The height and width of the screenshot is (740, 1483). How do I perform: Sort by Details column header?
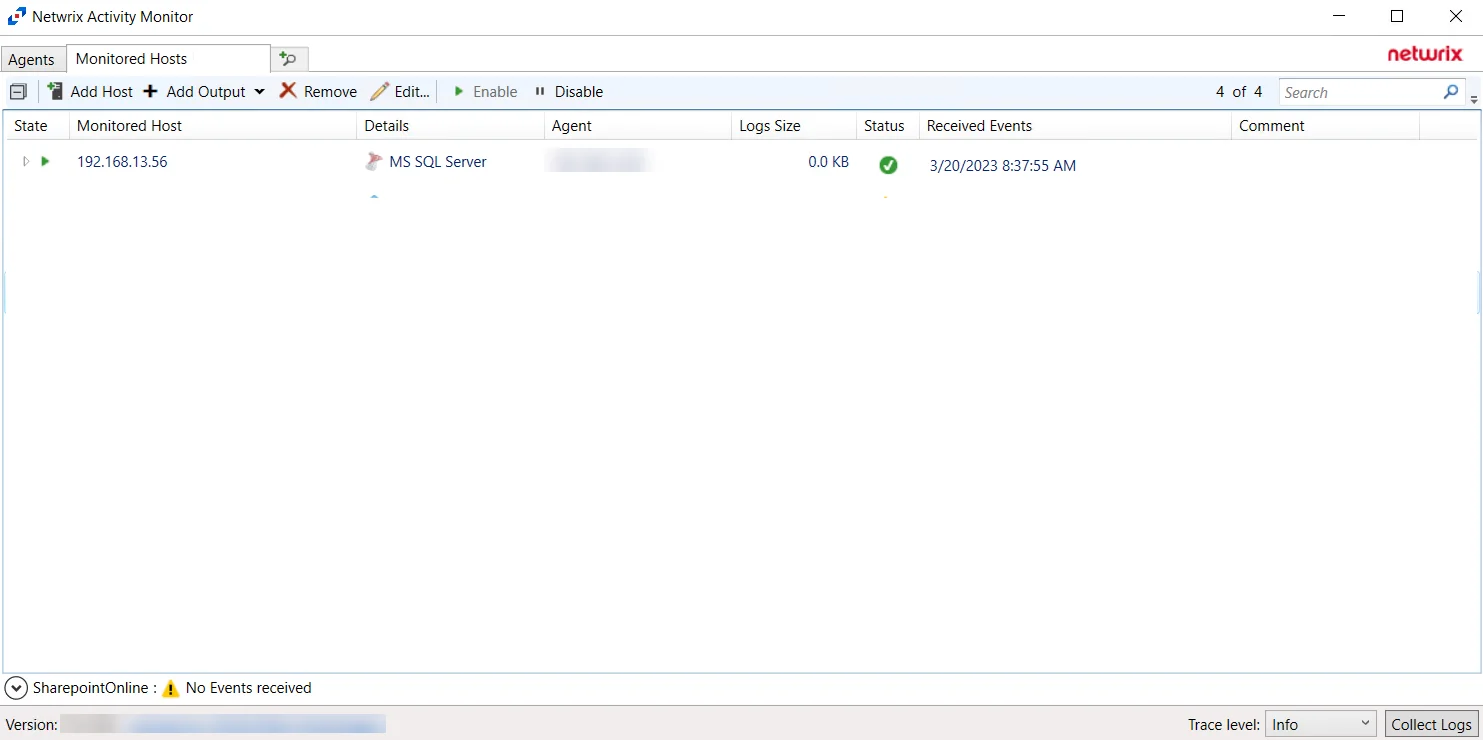coord(450,126)
